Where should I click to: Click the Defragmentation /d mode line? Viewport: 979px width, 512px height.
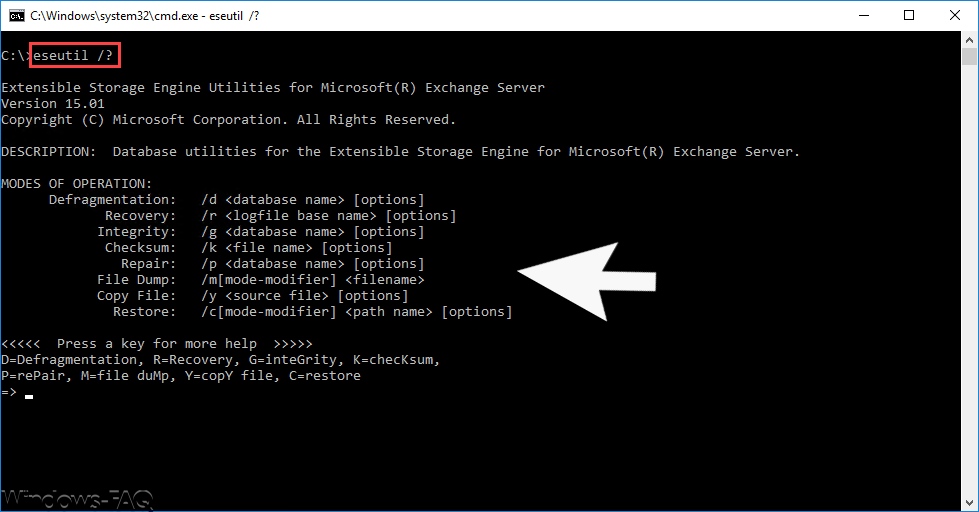coord(237,200)
